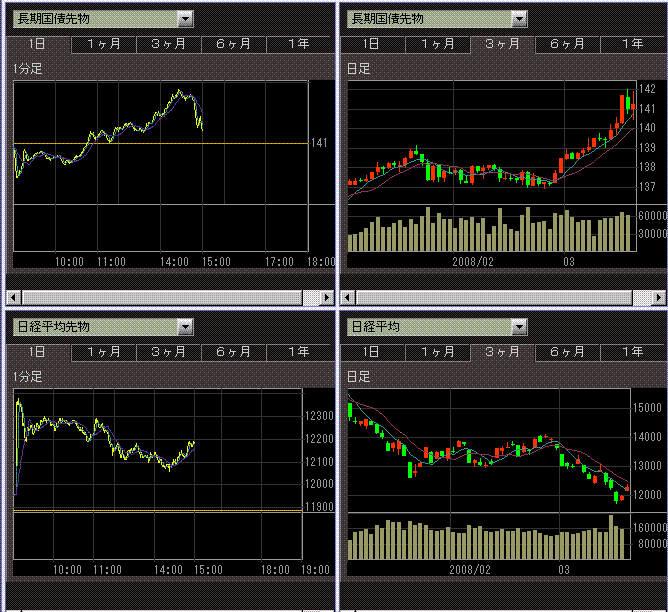The width and height of the screenshot is (668, 612).
Task: Click the horizontal scrollbar track under top-left chart
Action: tap(170, 297)
